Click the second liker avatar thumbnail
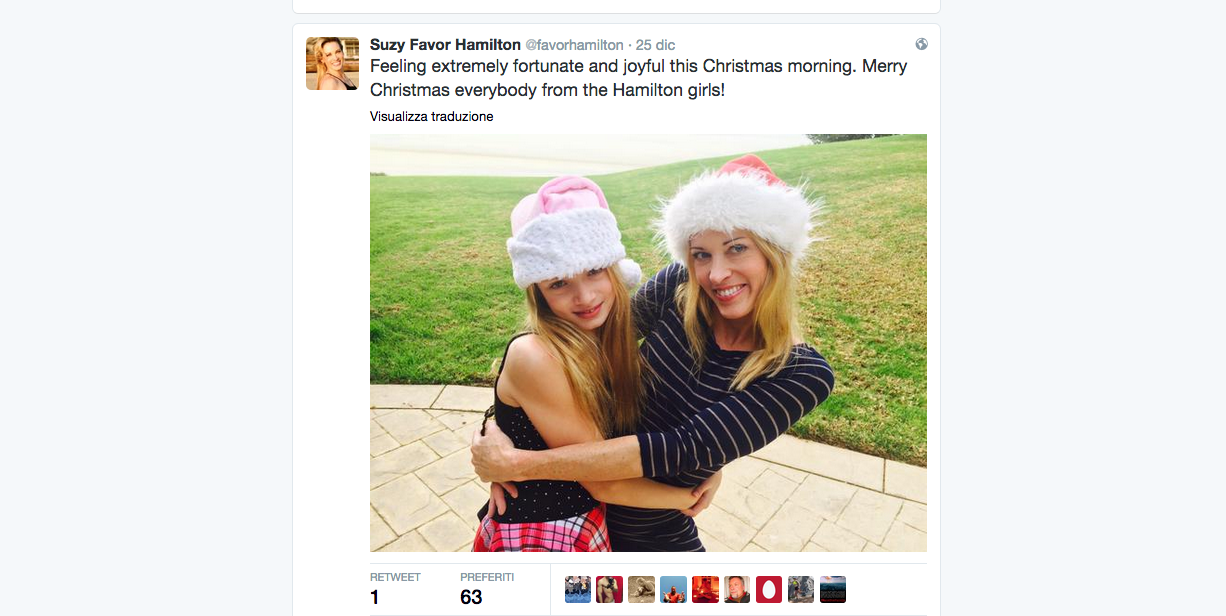Image resolution: width=1226 pixels, height=616 pixels. pyautogui.click(x=609, y=589)
